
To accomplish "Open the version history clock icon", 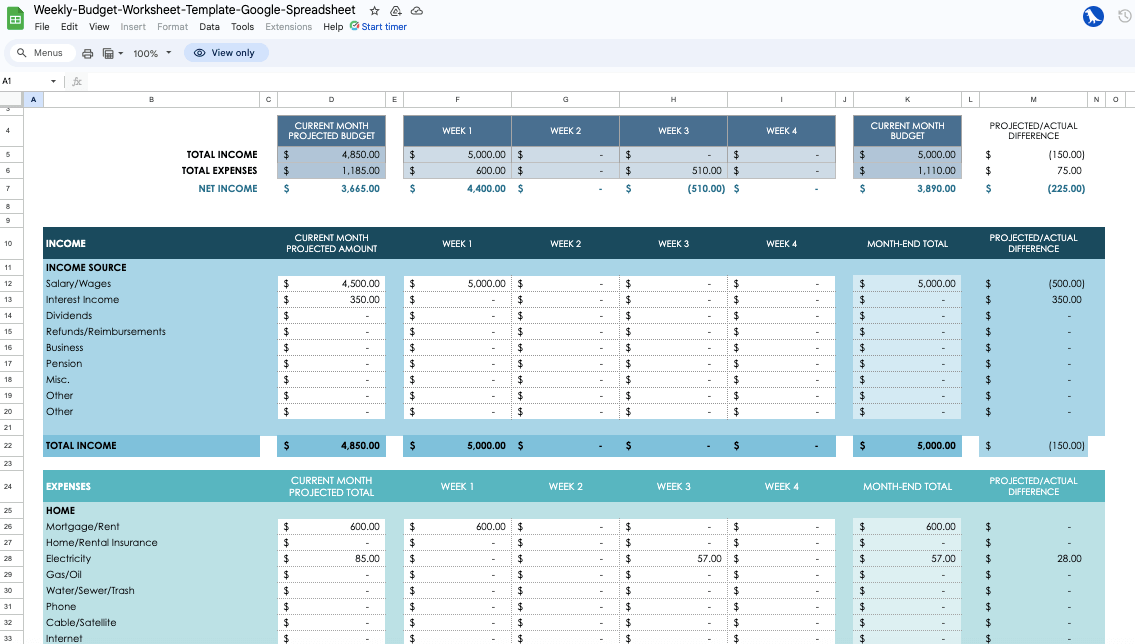I will [1124, 16].
